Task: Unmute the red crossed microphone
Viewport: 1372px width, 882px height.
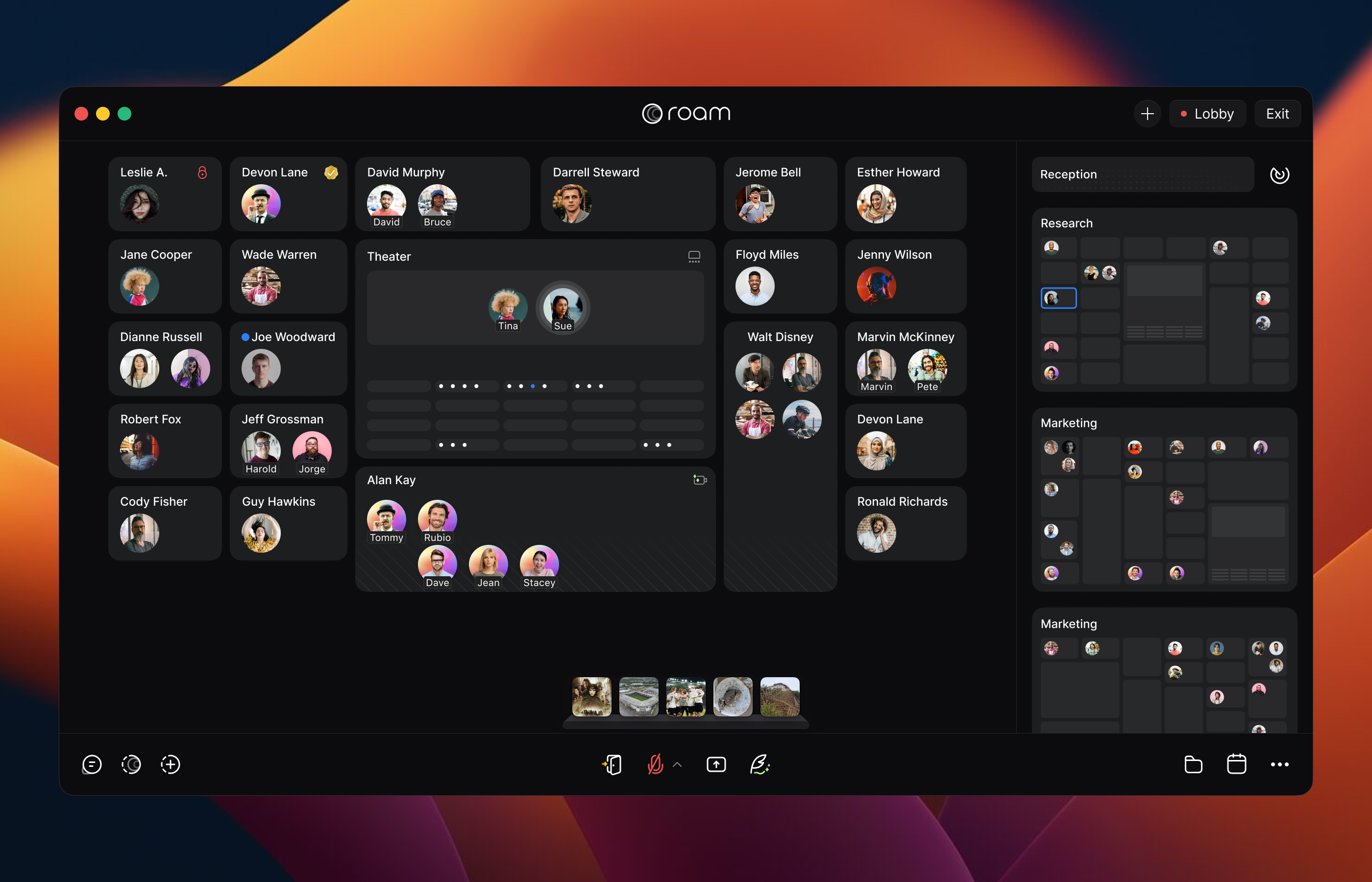Action: 655,764
